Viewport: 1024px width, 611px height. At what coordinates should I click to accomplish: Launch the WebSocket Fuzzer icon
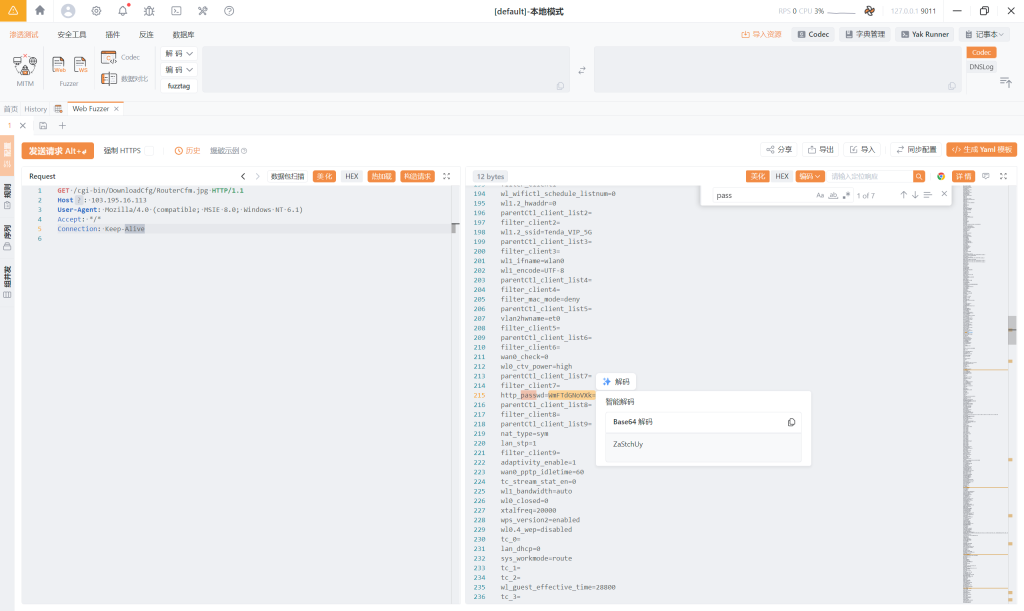81,65
